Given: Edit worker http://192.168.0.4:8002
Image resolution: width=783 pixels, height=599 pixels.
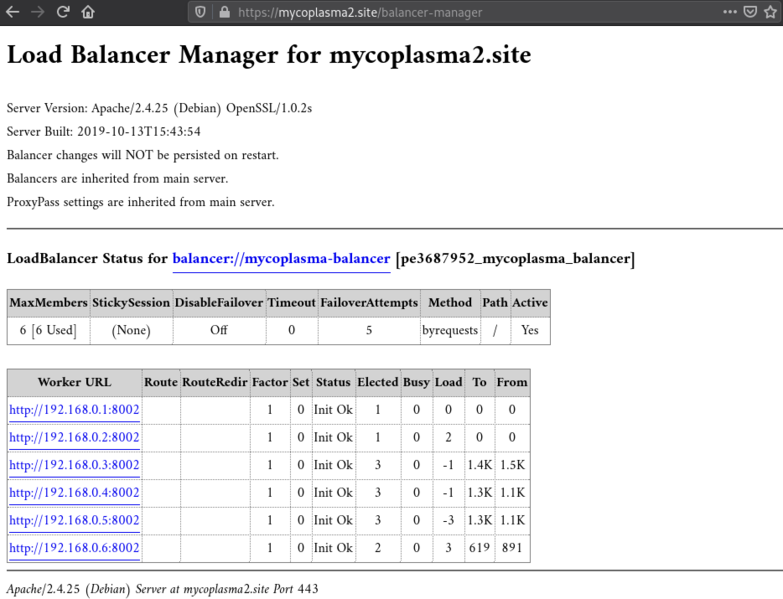Looking at the screenshot, I should pyautogui.click(x=74, y=493).
